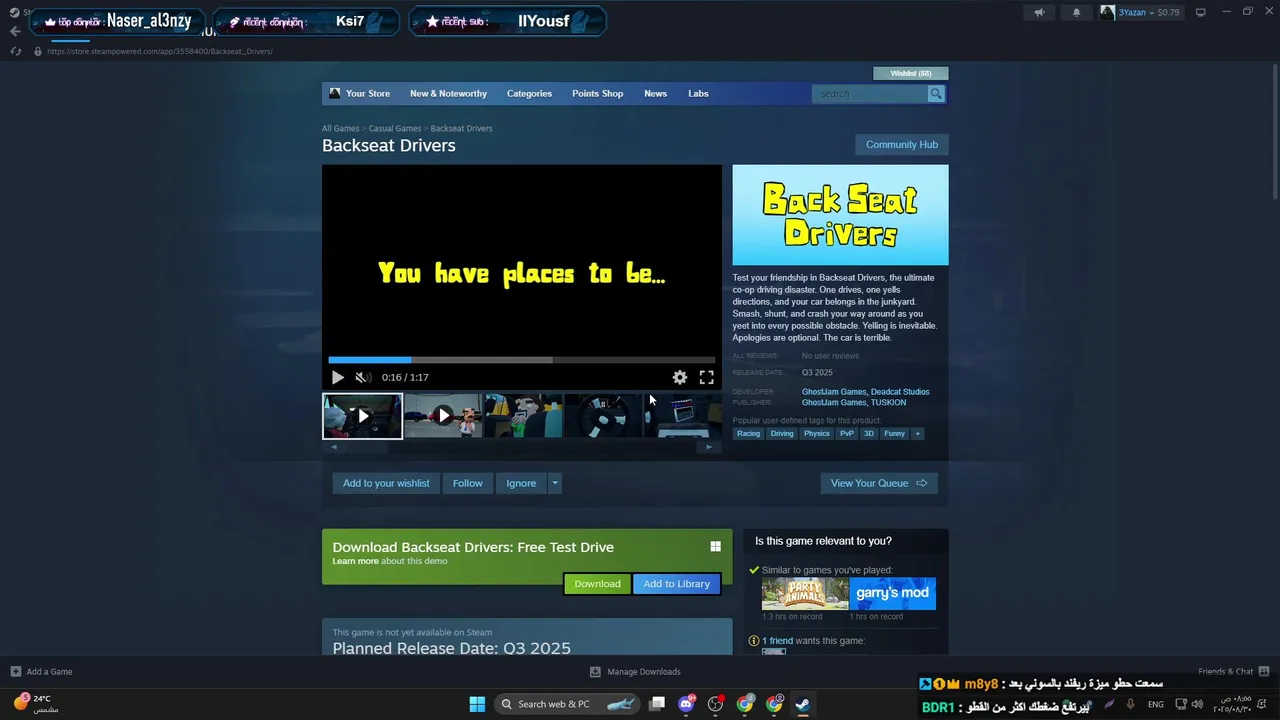This screenshot has height=720, width=1280.
Task: Click Add a Game
Action: (x=41, y=672)
